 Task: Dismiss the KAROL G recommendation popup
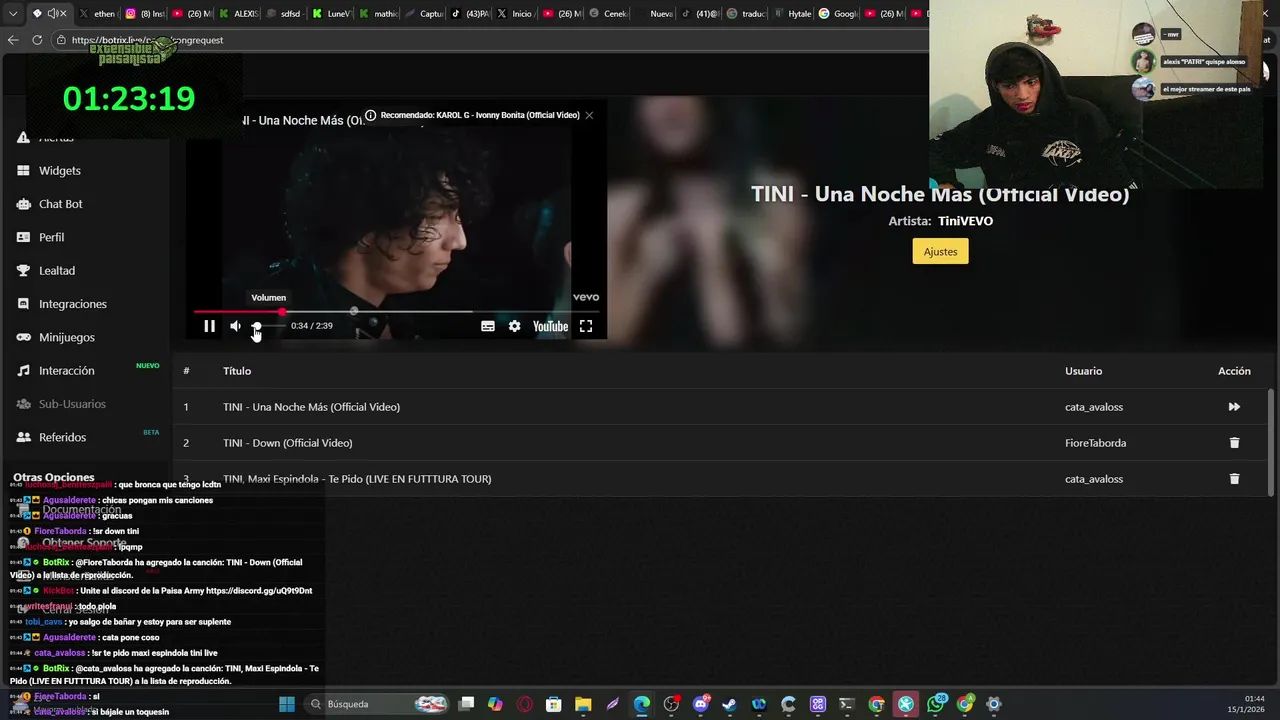pyautogui.click(x=589, y=115)
